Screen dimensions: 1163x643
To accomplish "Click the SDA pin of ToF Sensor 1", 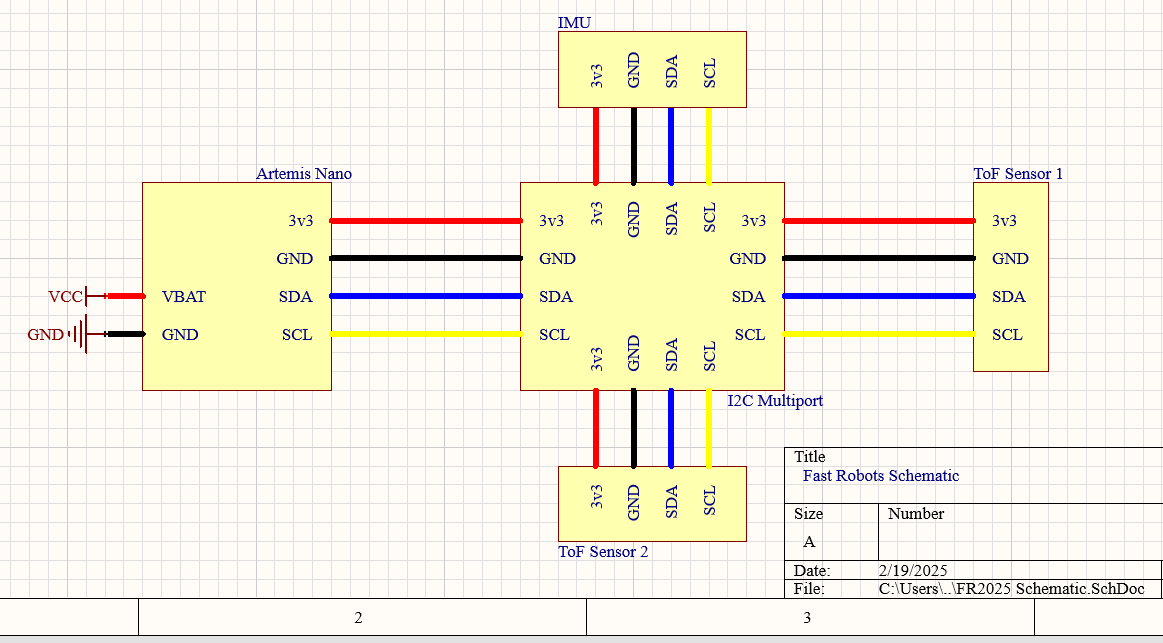I will 1009,297.
